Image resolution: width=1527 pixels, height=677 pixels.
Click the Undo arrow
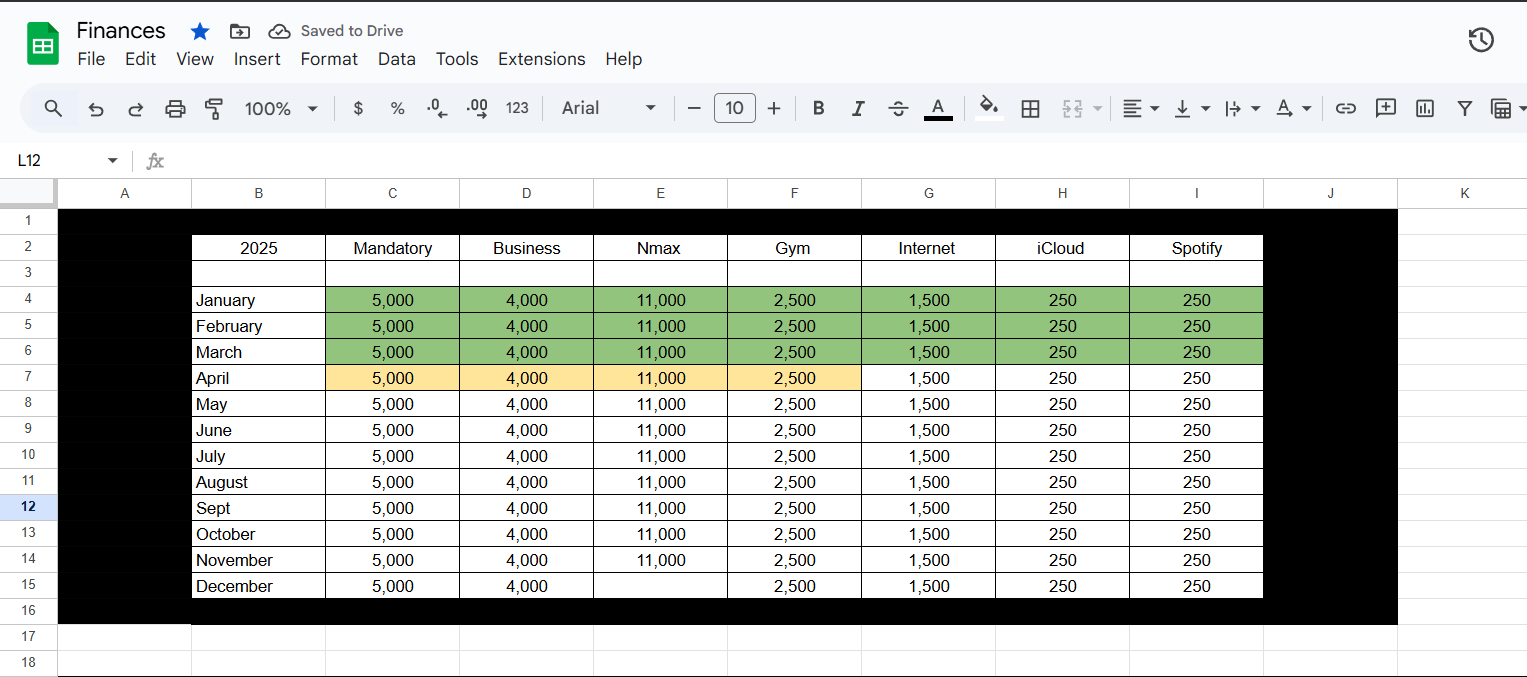point(96,108)
